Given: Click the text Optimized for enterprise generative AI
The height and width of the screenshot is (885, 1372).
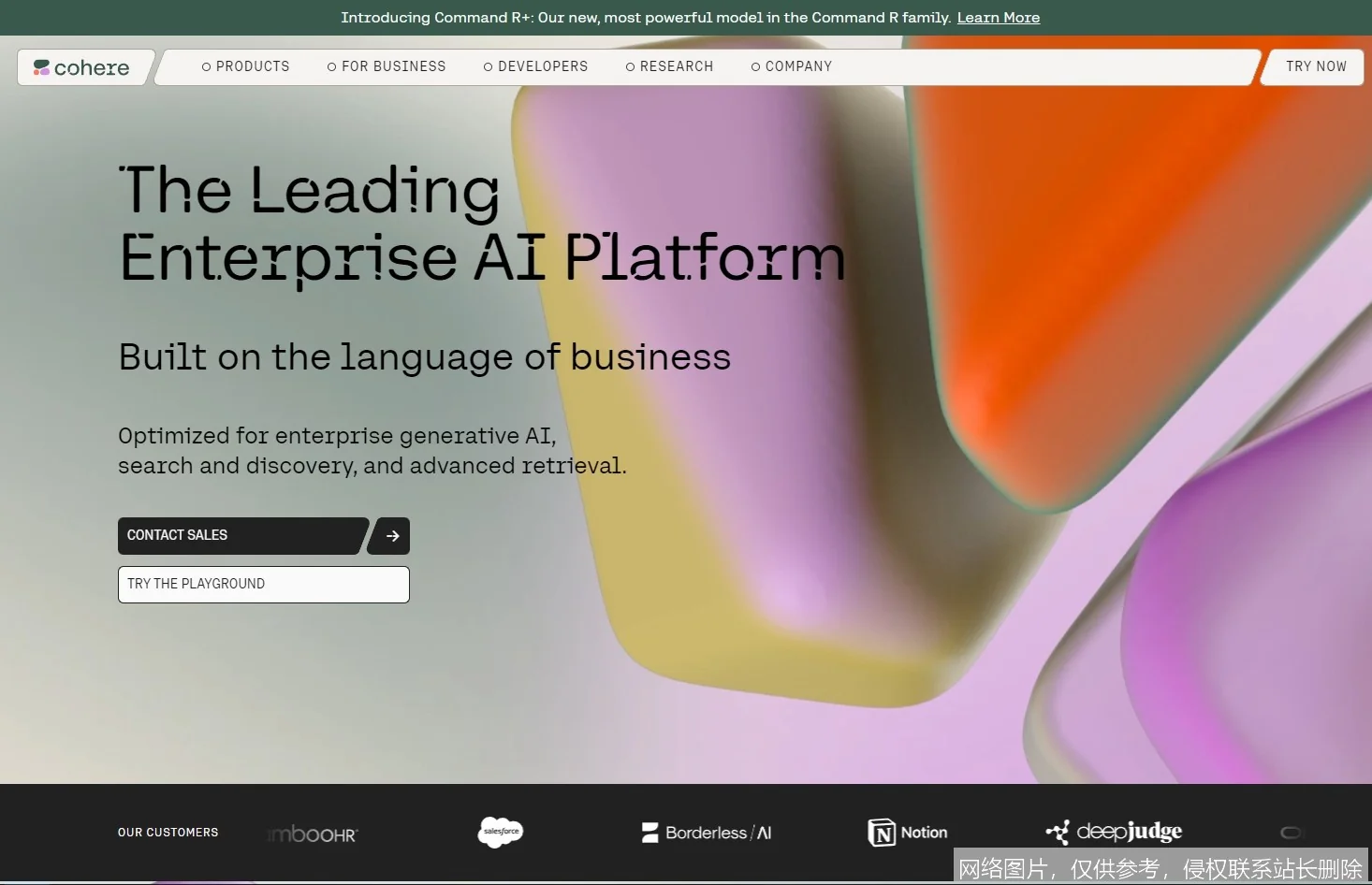Looking at the screenshot, I should coord(337,436).
